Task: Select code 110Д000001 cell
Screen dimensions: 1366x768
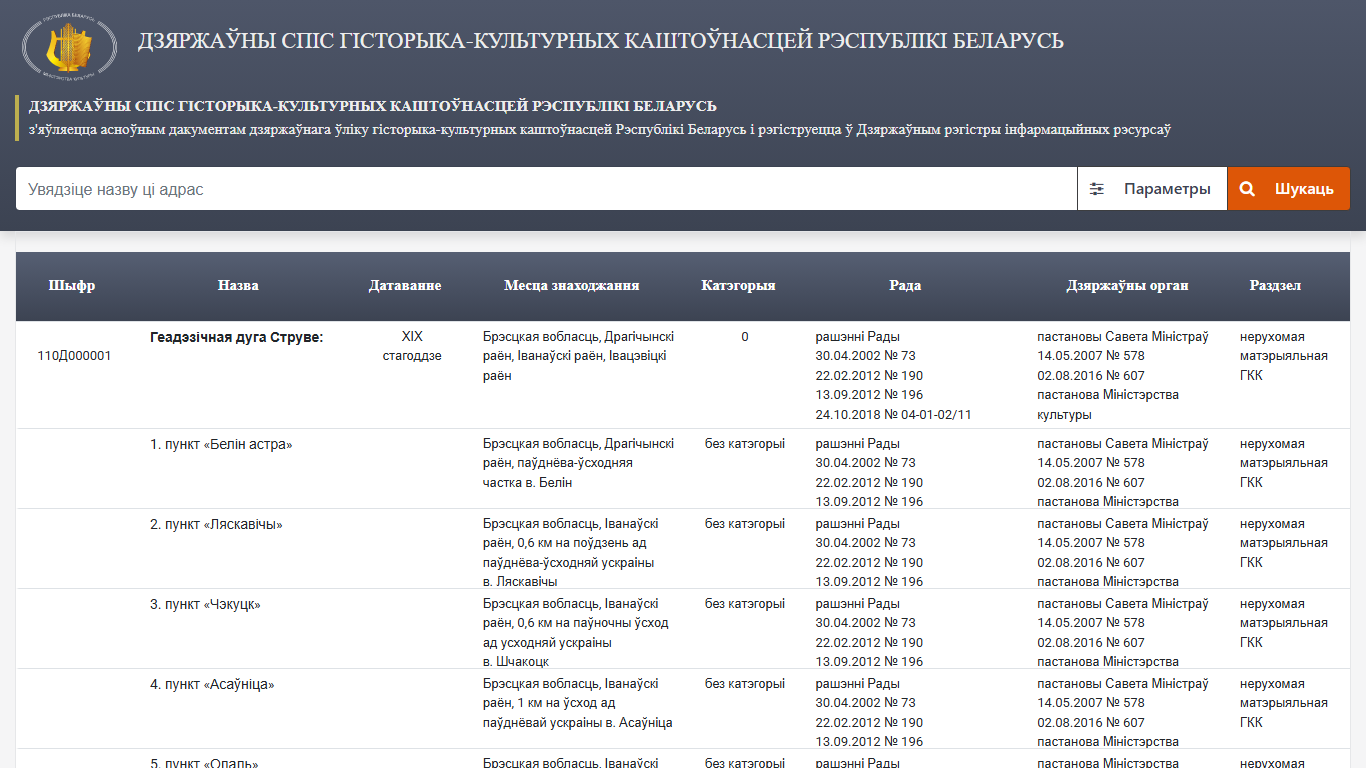Action: click(x=74, y=356)
